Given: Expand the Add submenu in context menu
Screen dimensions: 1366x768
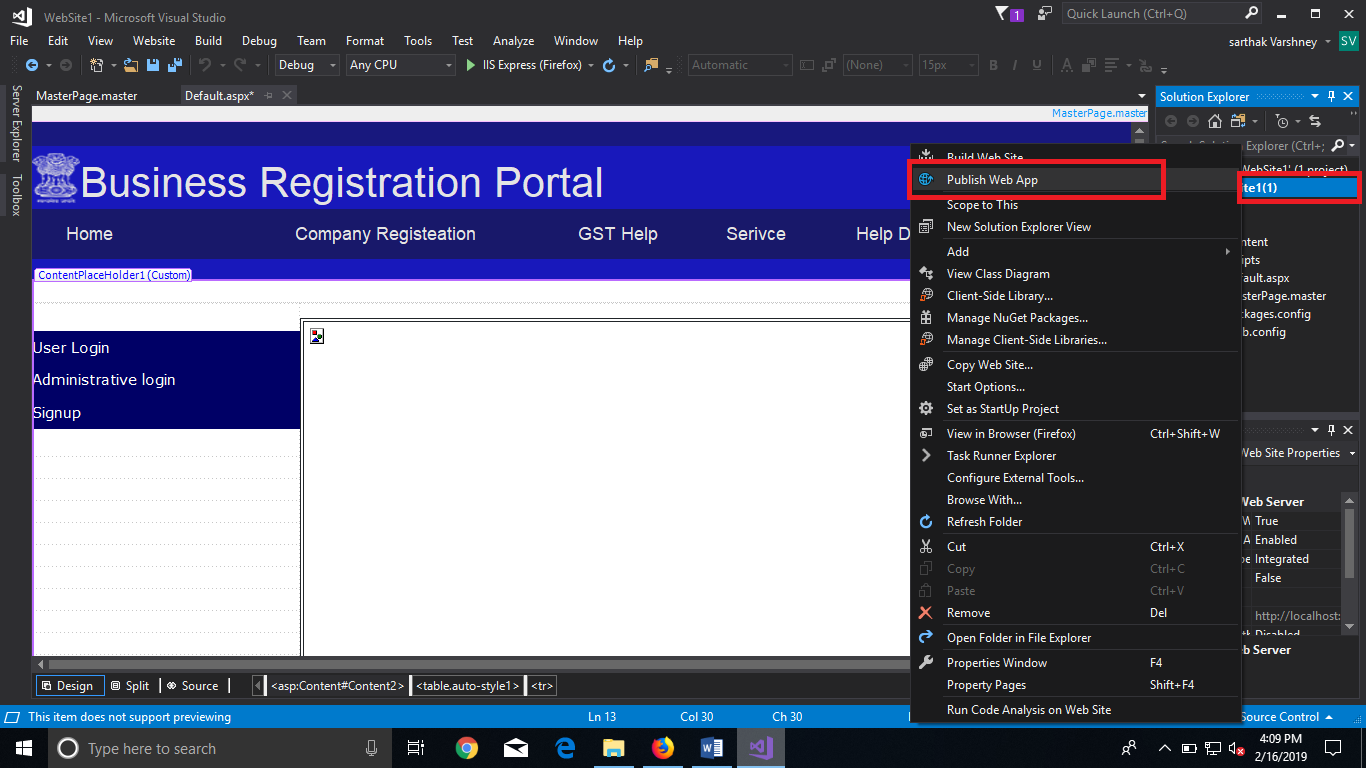Looking at the screenshot, I should 1228,252.
